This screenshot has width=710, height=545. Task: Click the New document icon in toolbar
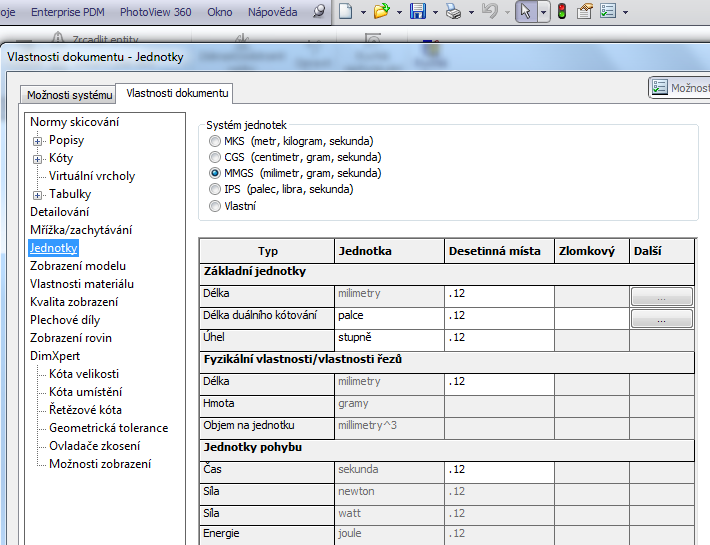click(345, 11)
